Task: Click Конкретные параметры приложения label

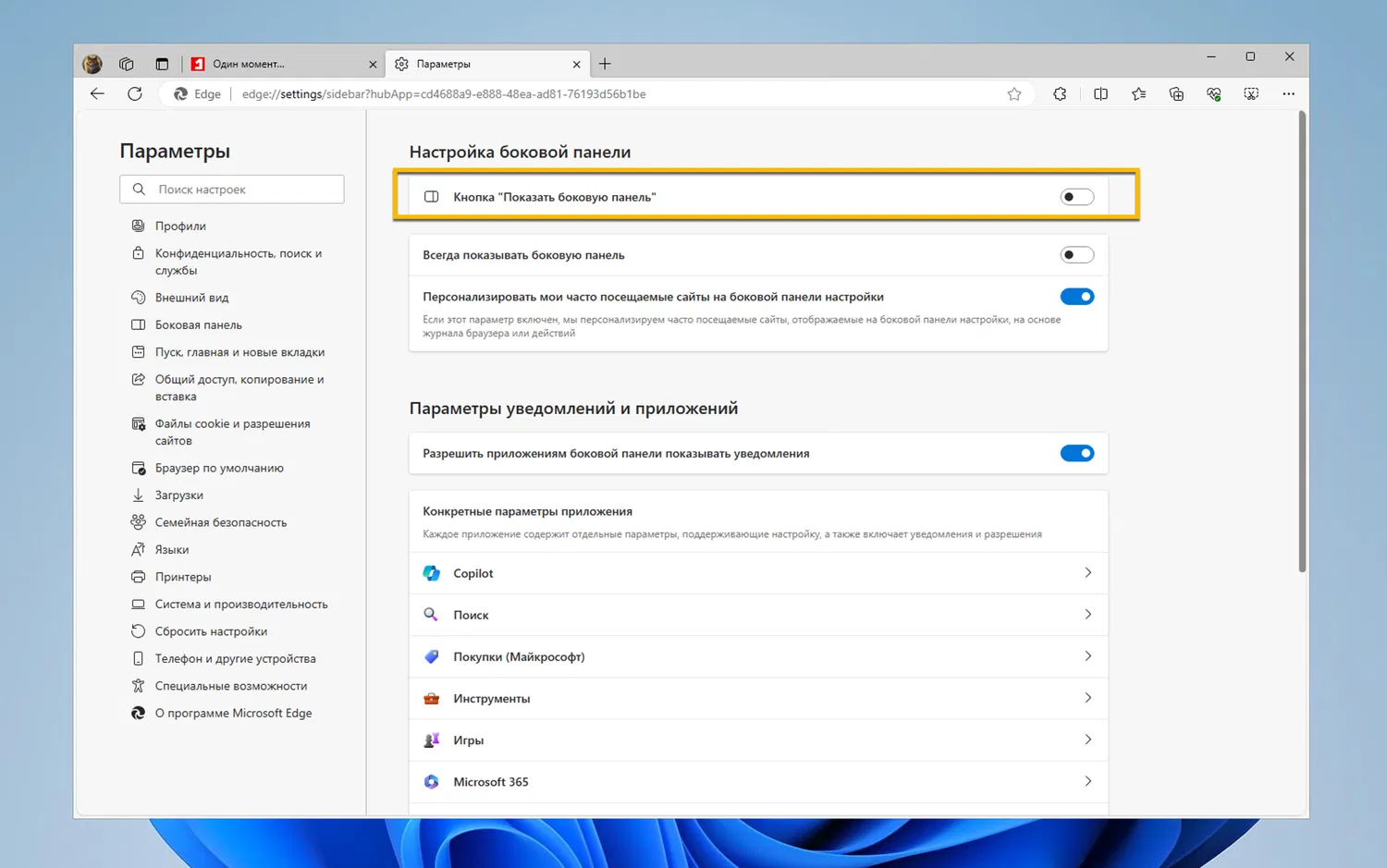Action: pyautogui.click(x=527, y=511)
